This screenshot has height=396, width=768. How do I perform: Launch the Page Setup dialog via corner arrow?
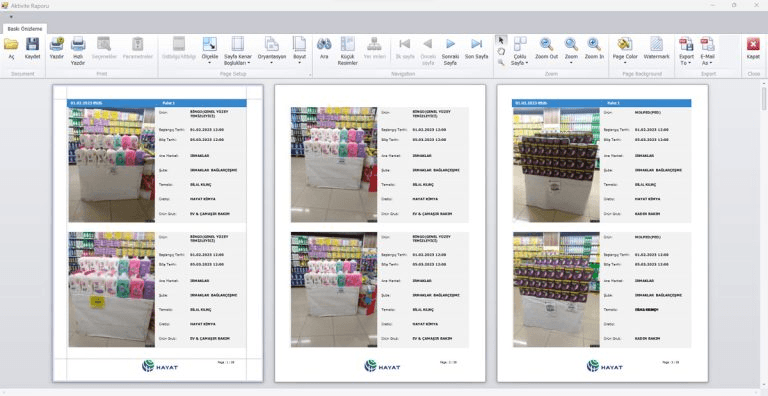310,75
